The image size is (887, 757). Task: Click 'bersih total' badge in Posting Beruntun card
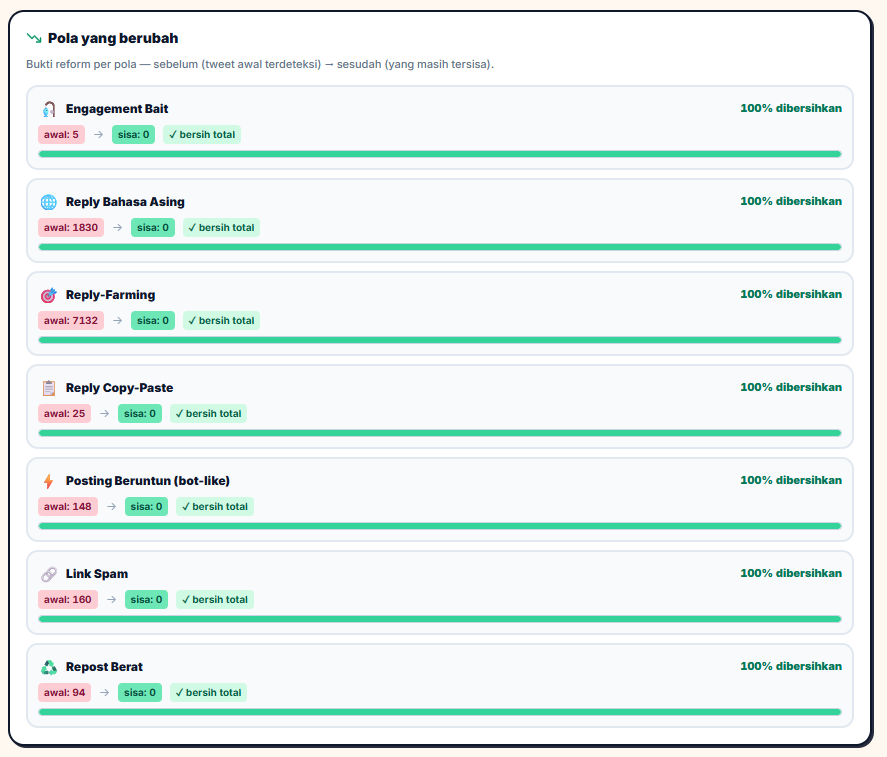(215, 506)
